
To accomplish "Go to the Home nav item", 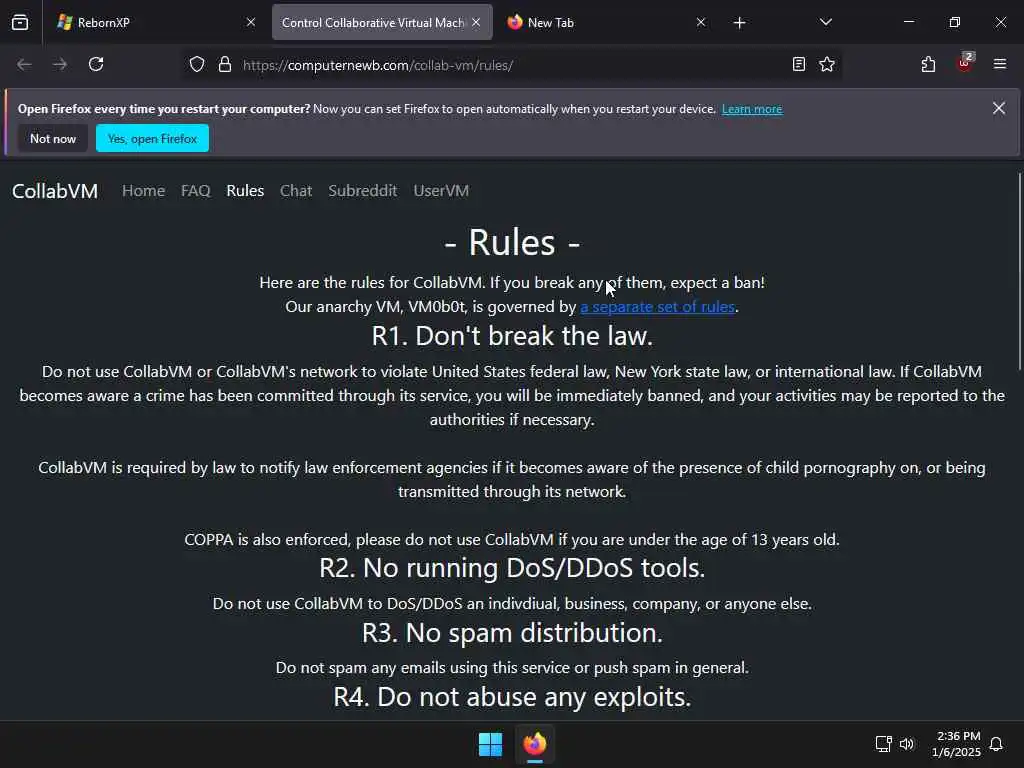I will click(144, 191).
